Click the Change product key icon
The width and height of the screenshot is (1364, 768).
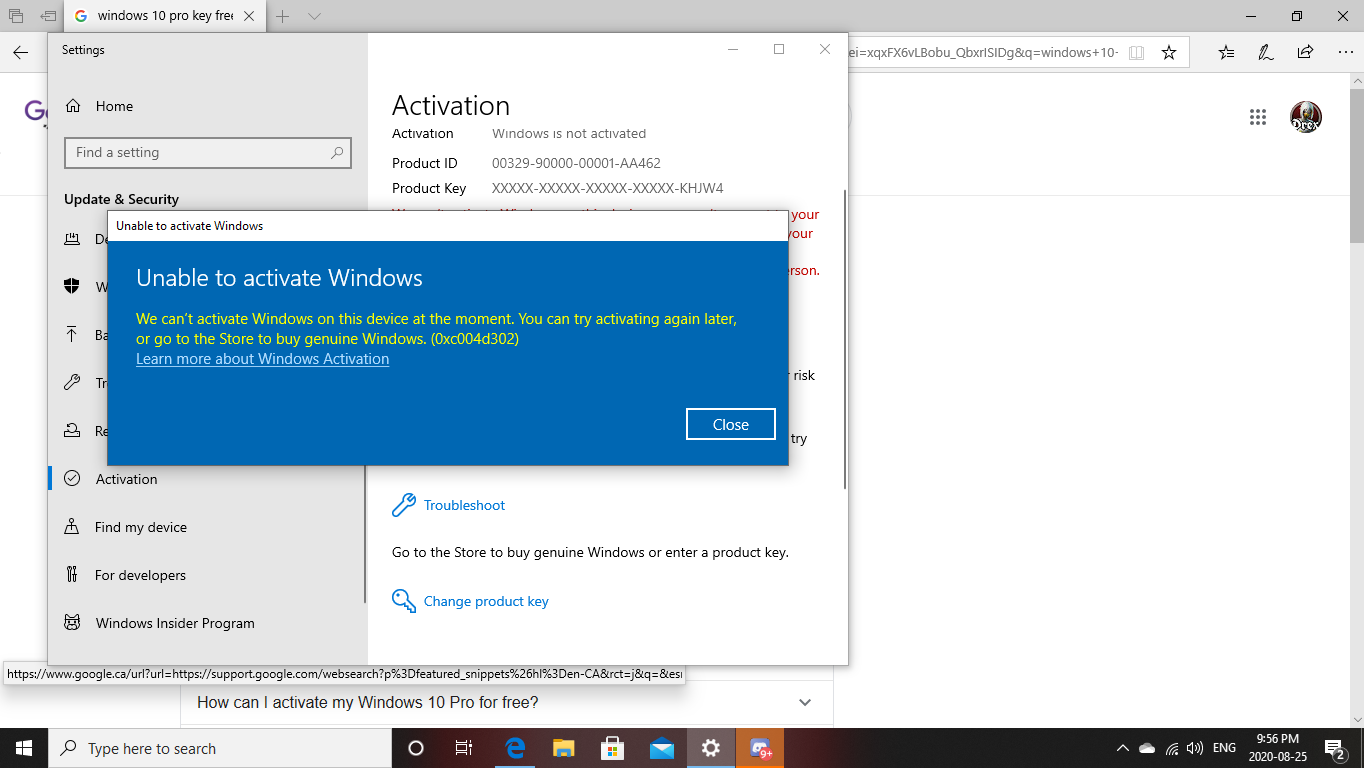pos(404,601)
